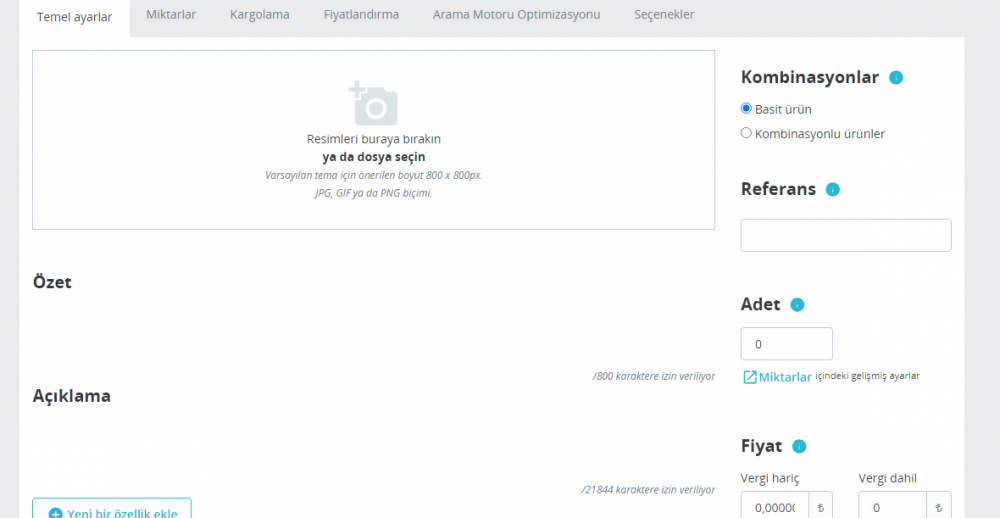Focus the Vergi hariç price field

pos(775,507)
